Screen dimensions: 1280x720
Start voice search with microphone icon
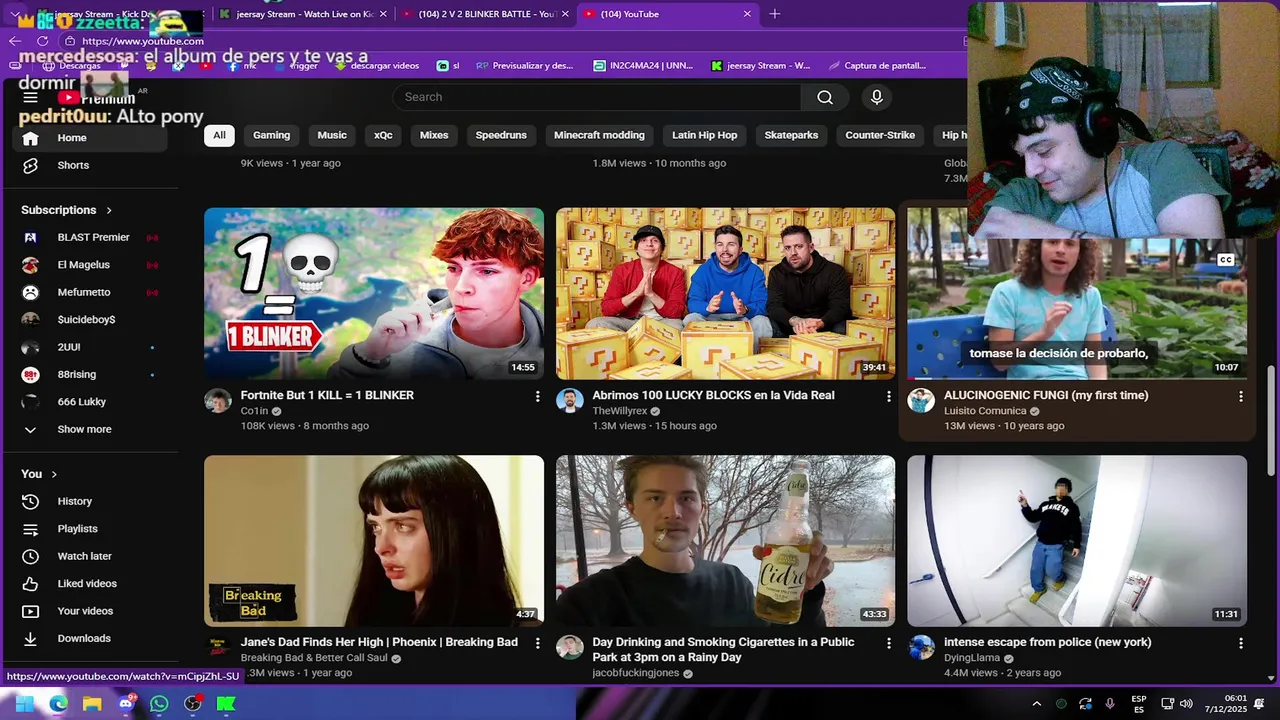coord(876,97)
